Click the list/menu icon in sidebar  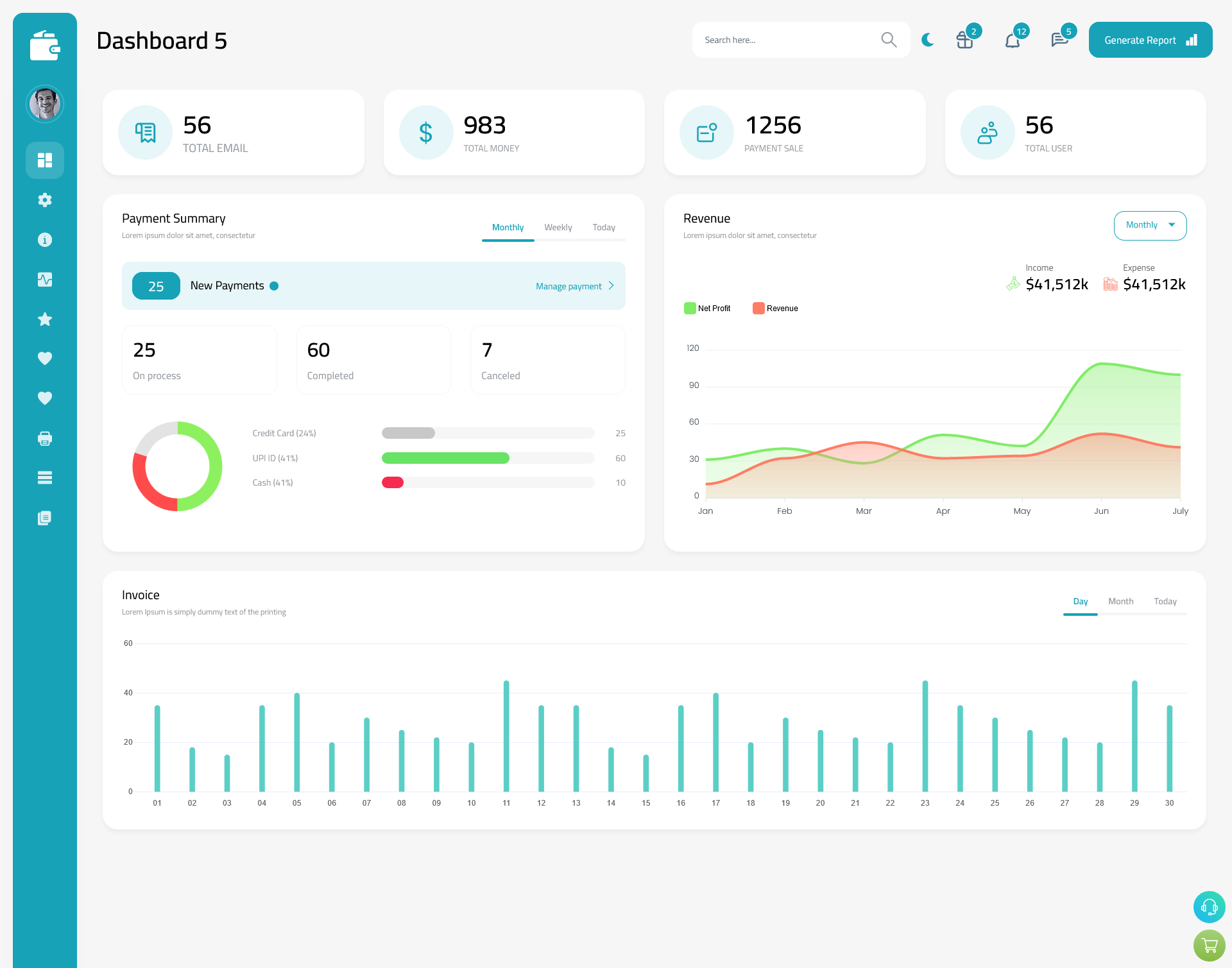point(45,478)
